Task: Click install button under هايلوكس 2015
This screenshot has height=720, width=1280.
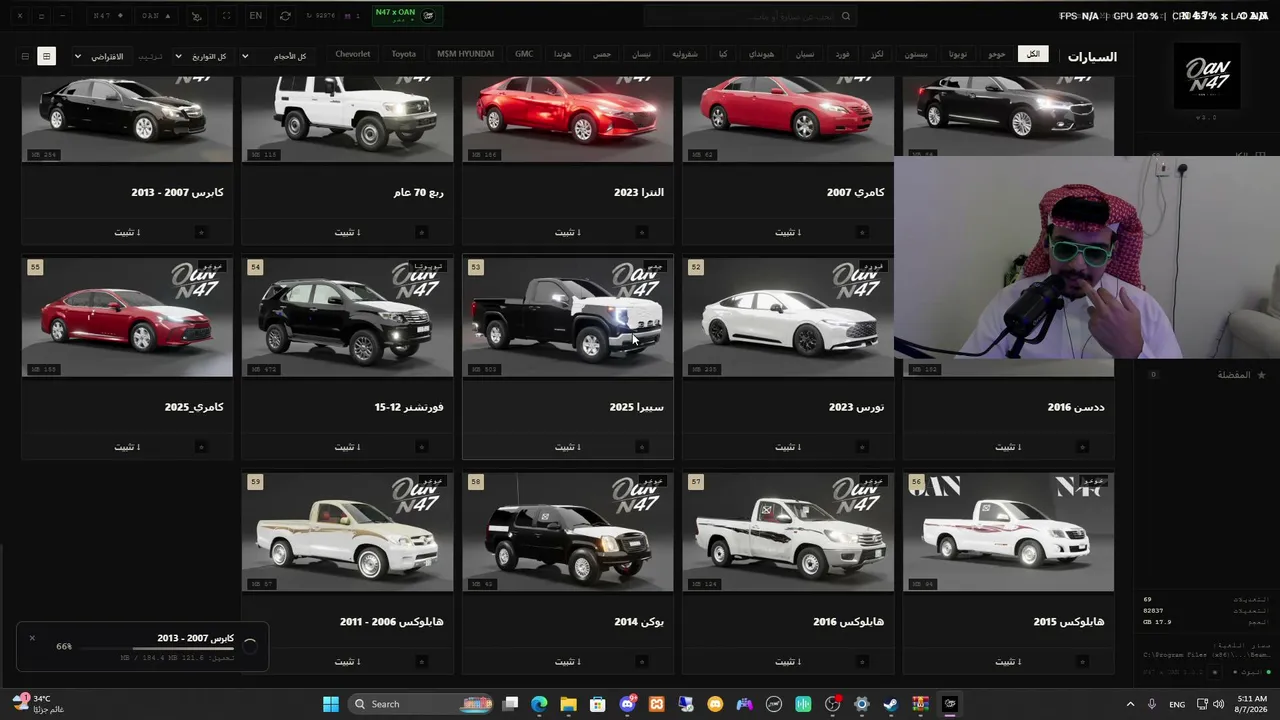Action: (x=1008, y=661)
